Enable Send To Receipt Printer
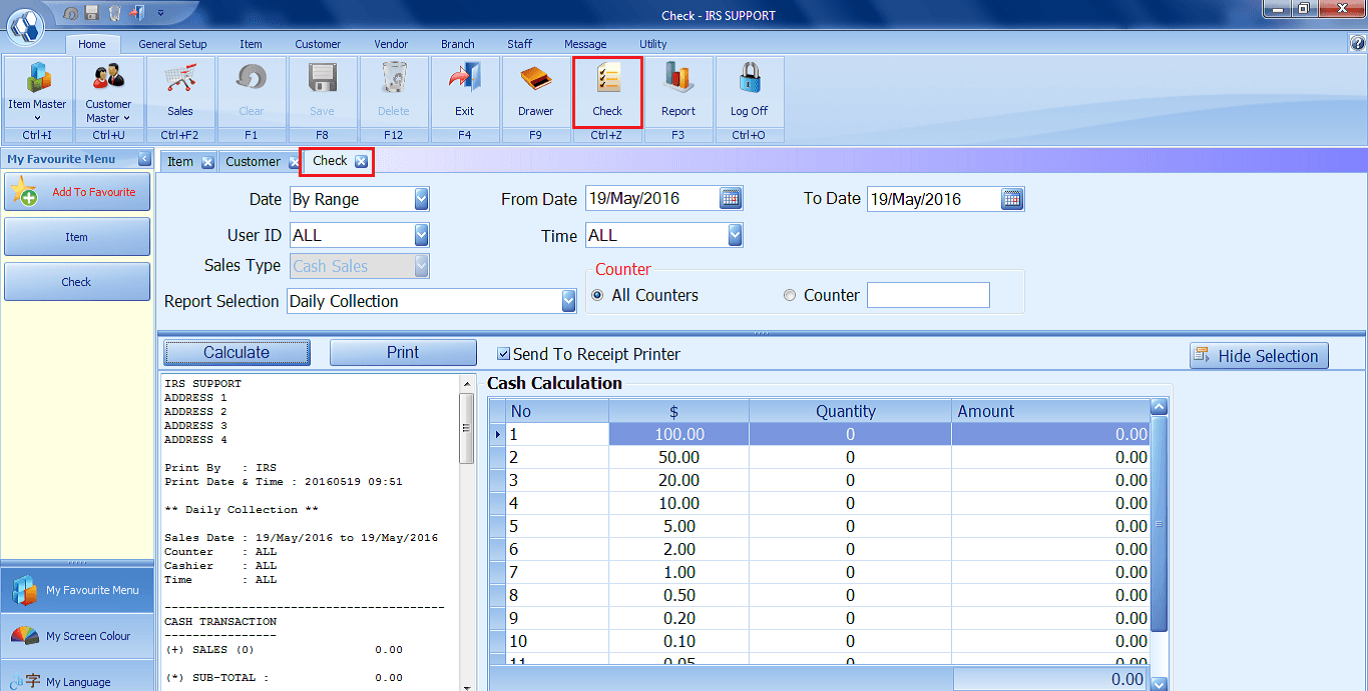Screen dimensions: 1368x691 501,352
